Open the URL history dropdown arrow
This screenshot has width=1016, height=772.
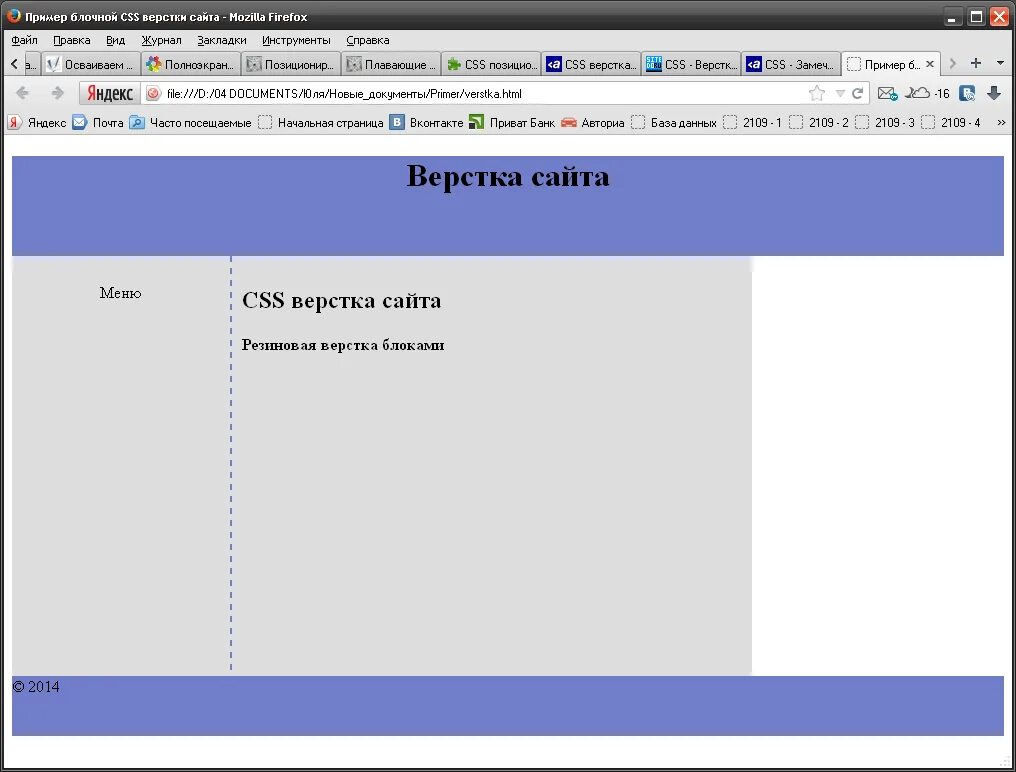[x=840, y=93]
